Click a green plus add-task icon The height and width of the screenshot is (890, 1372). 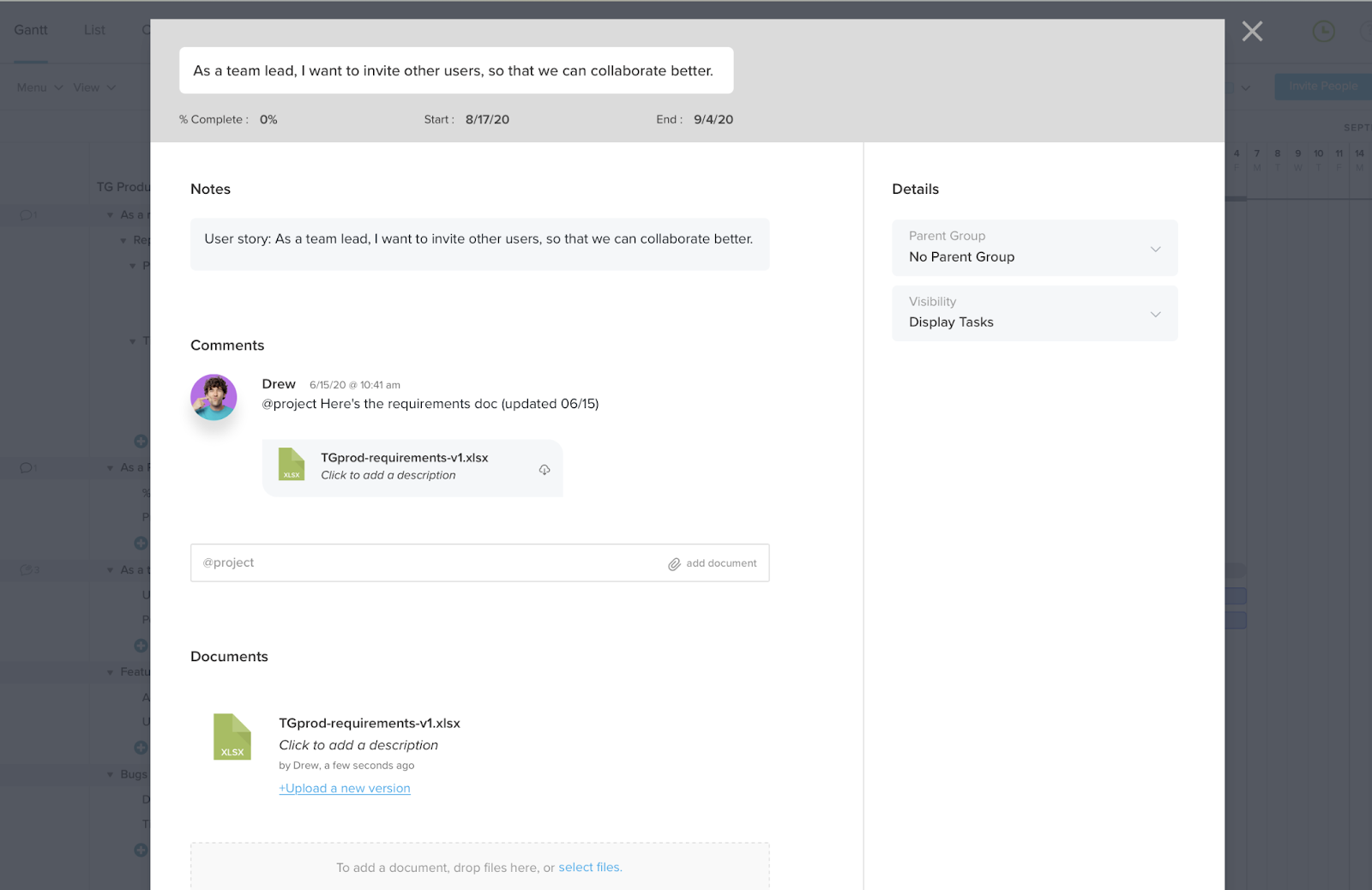(141, 441)
